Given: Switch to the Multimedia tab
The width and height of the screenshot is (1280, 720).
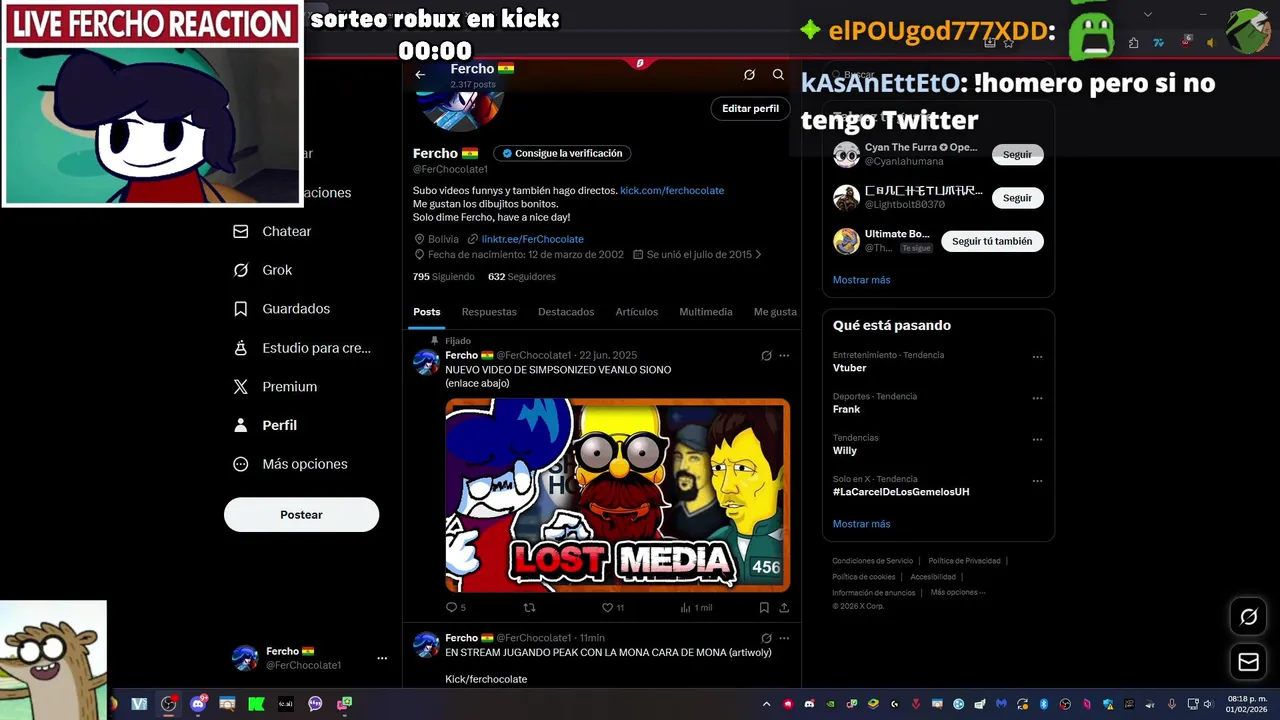Looking at the screenshot, I should 706,312.
